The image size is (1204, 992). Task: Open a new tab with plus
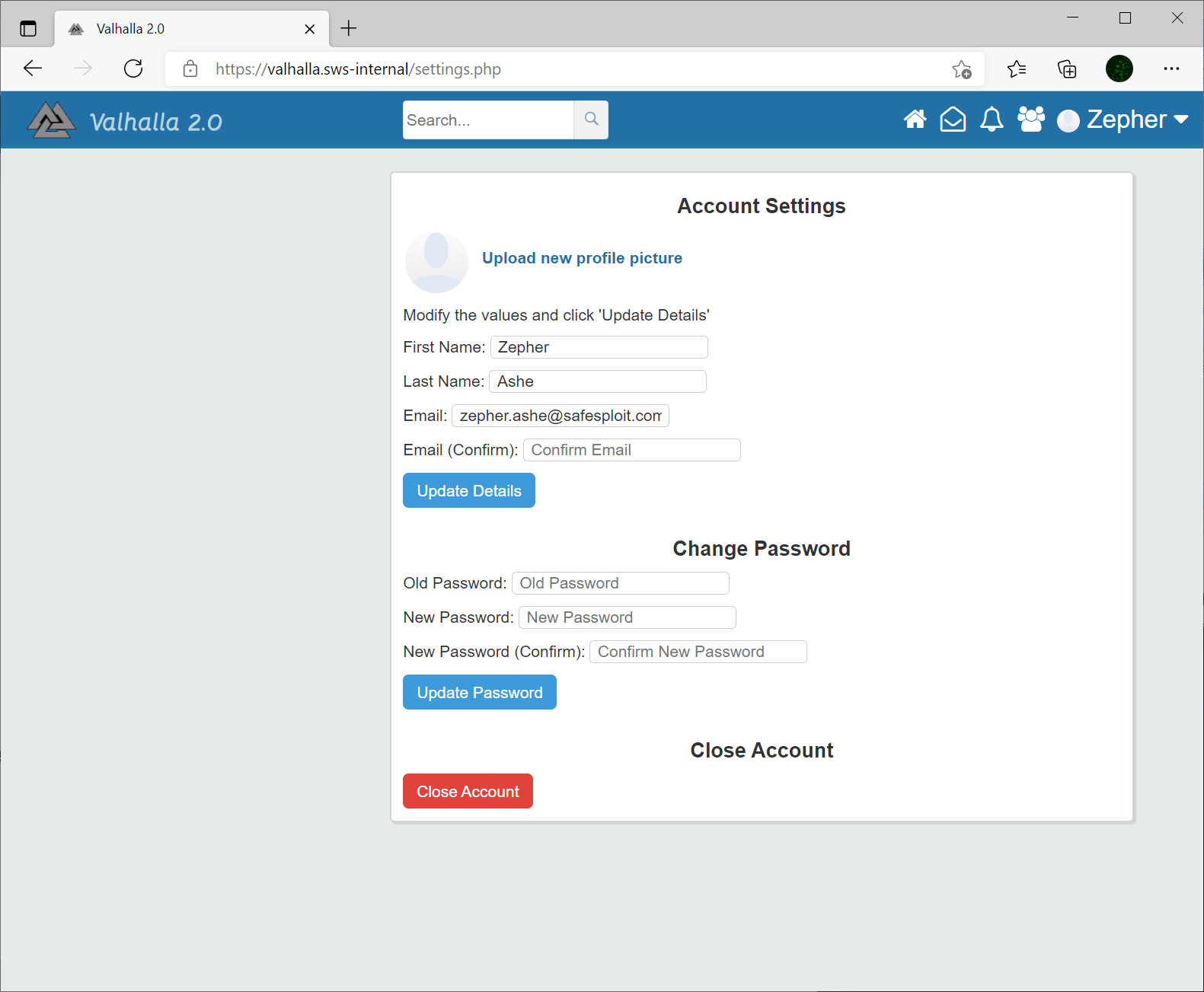[x=349, y=28]
